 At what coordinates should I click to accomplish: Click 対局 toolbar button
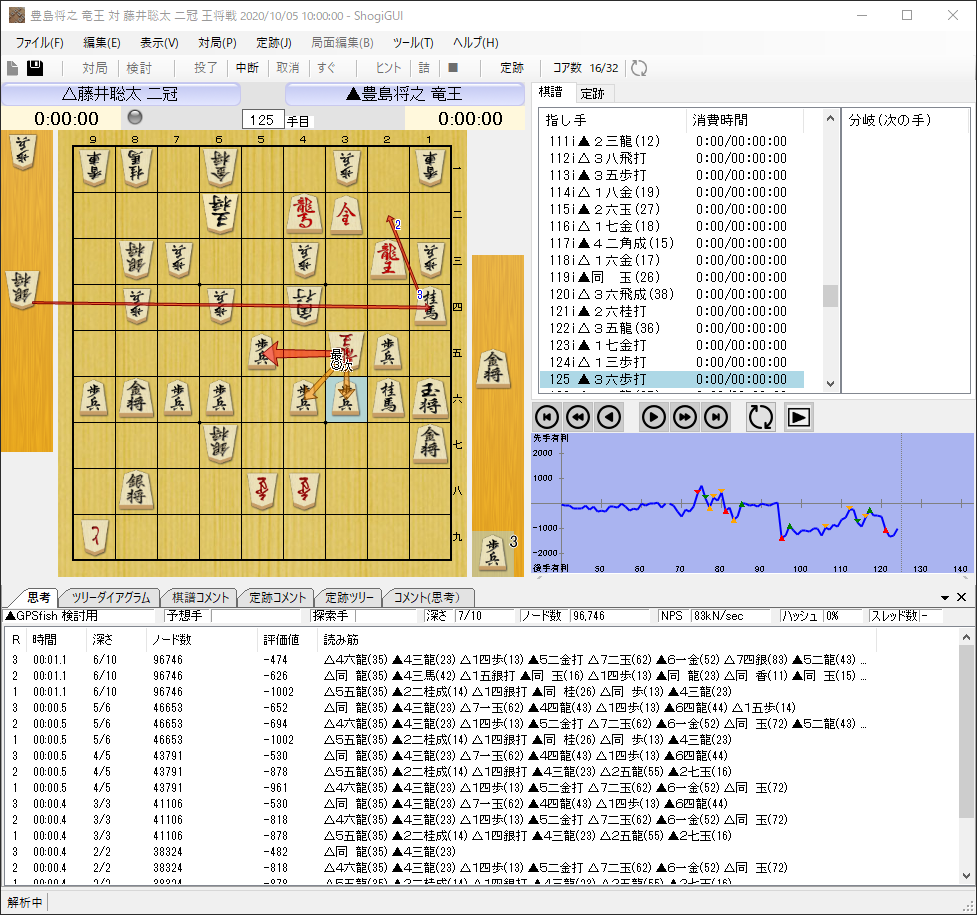click(x=95, y=68)
